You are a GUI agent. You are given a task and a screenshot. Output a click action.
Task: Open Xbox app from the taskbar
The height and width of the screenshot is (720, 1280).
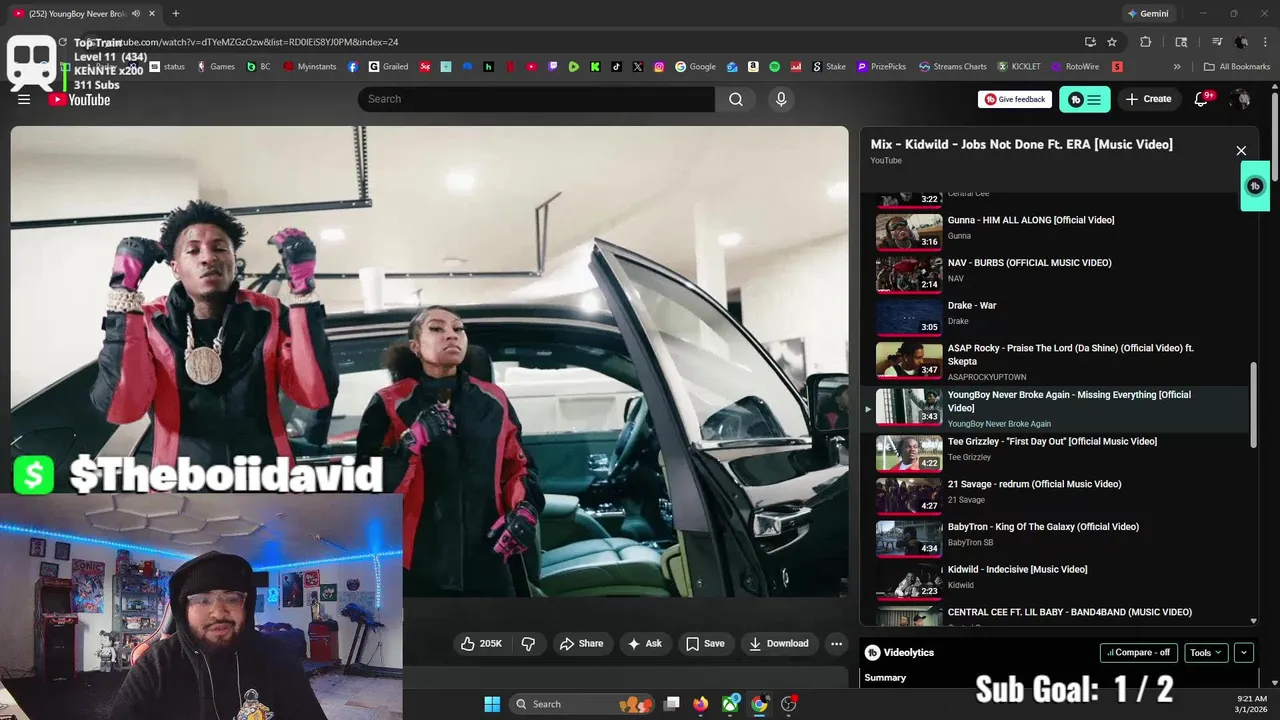click(731, 704)
